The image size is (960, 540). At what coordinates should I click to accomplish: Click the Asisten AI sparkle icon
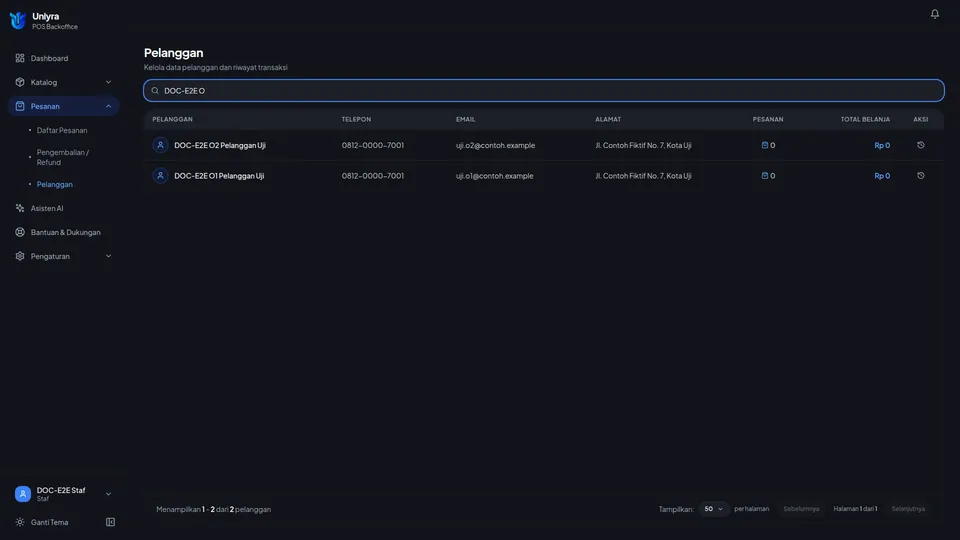tap(20, 208)
